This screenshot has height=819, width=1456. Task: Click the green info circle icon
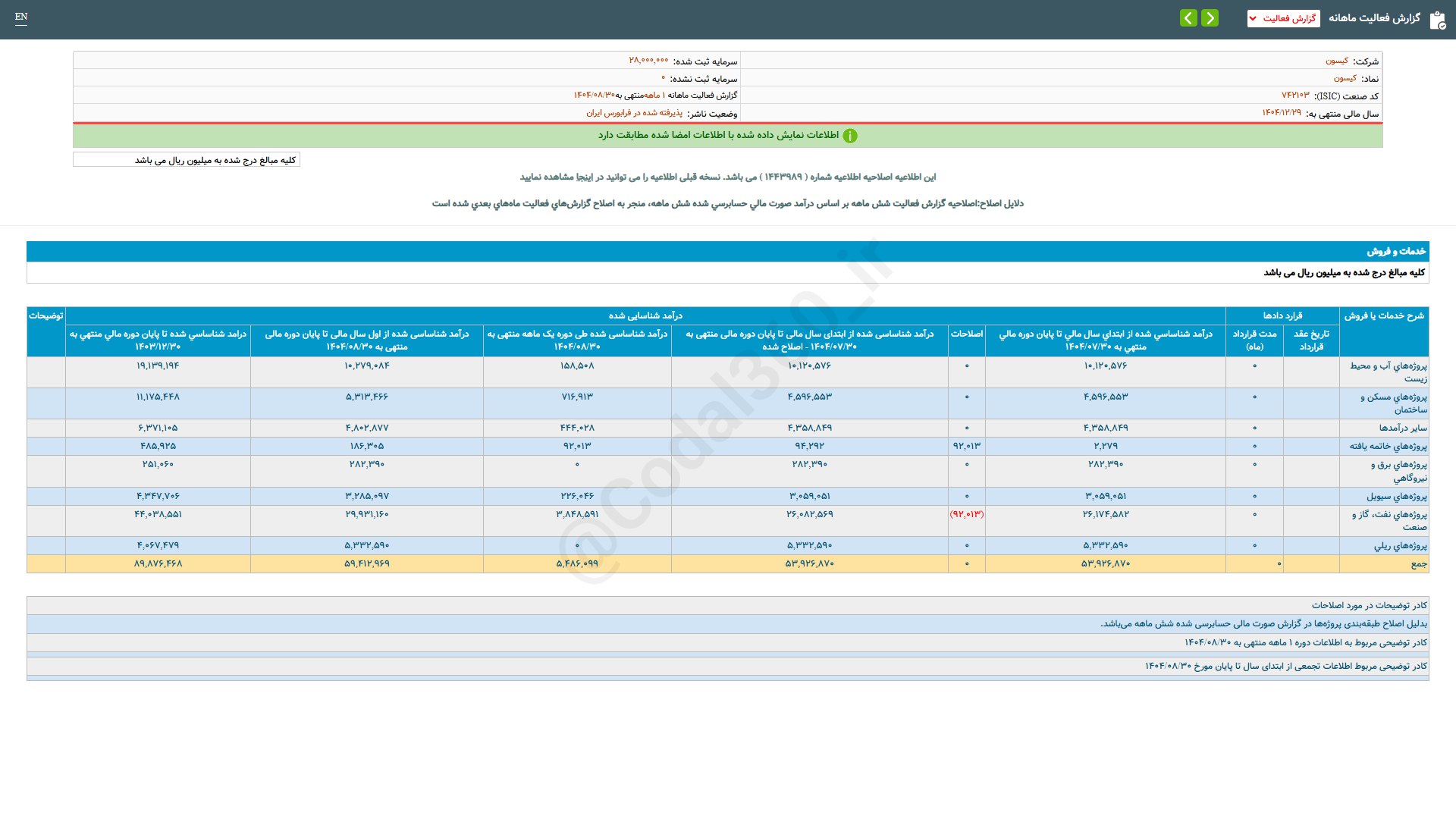click(x=850, y=136)
